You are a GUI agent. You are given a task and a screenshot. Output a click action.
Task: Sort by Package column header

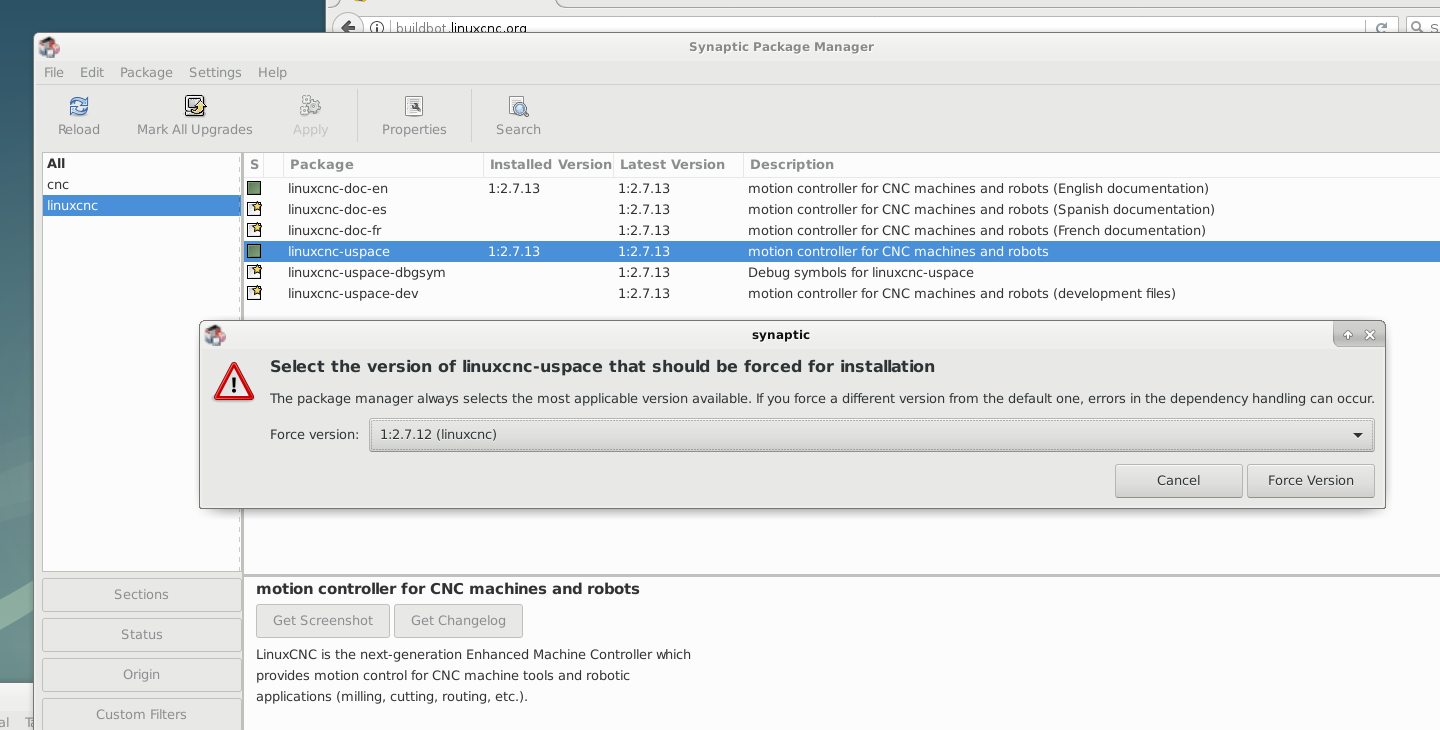tap(383, 165)
